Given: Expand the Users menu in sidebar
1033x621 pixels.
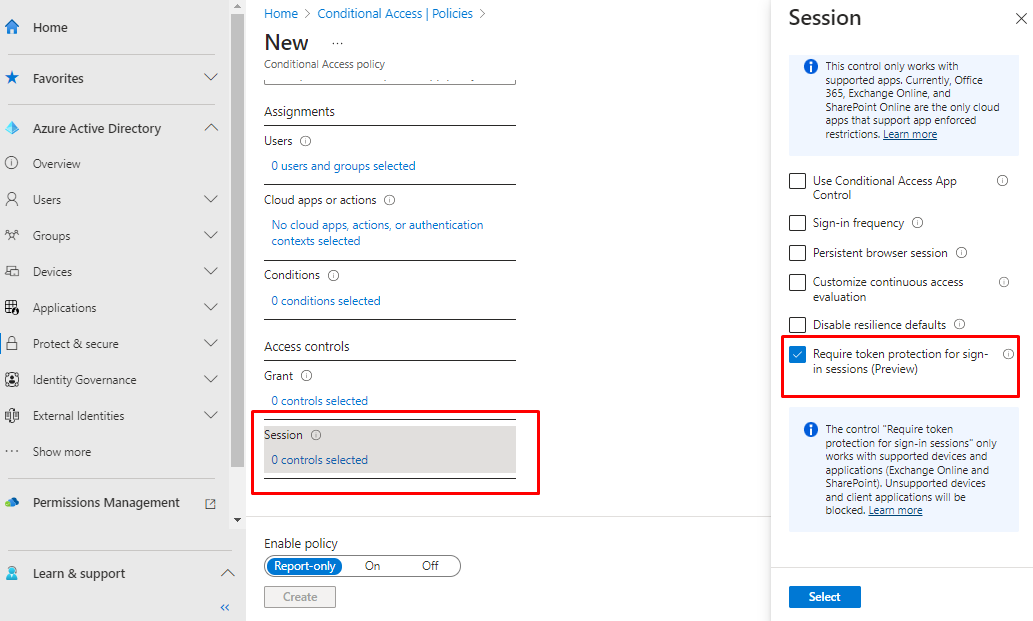Looking at the screenshot, I should (x=211, y=200).
